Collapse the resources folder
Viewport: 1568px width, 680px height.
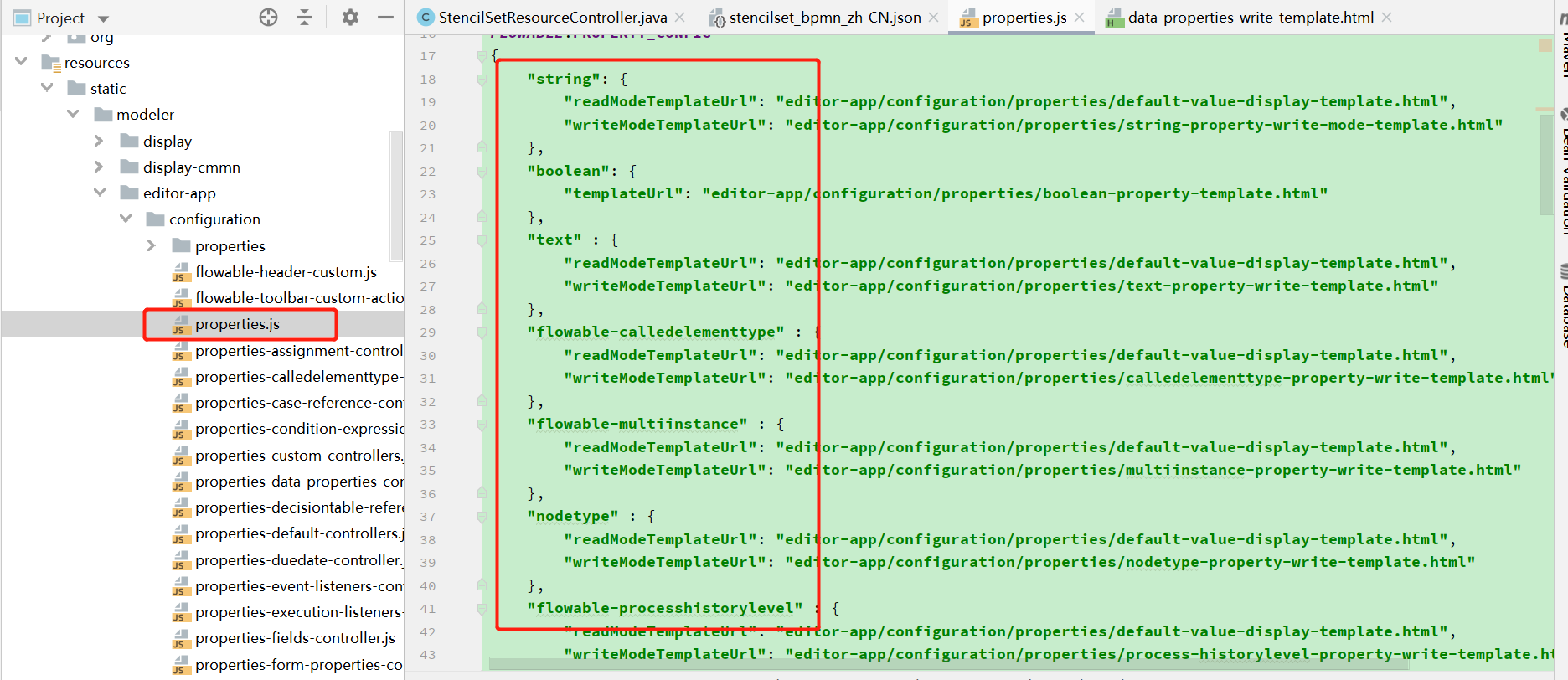(x=21, y=61)
